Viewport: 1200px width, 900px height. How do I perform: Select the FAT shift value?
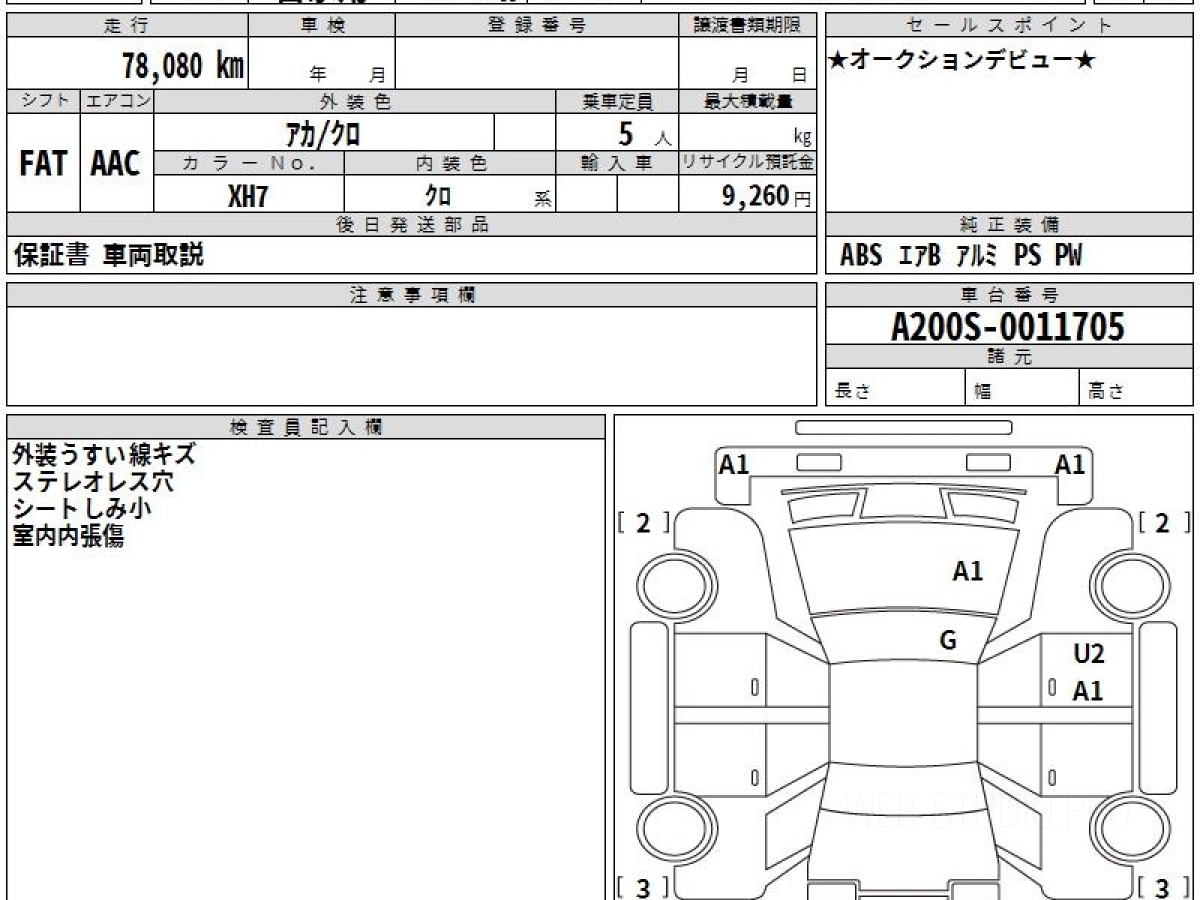(43, 163)
